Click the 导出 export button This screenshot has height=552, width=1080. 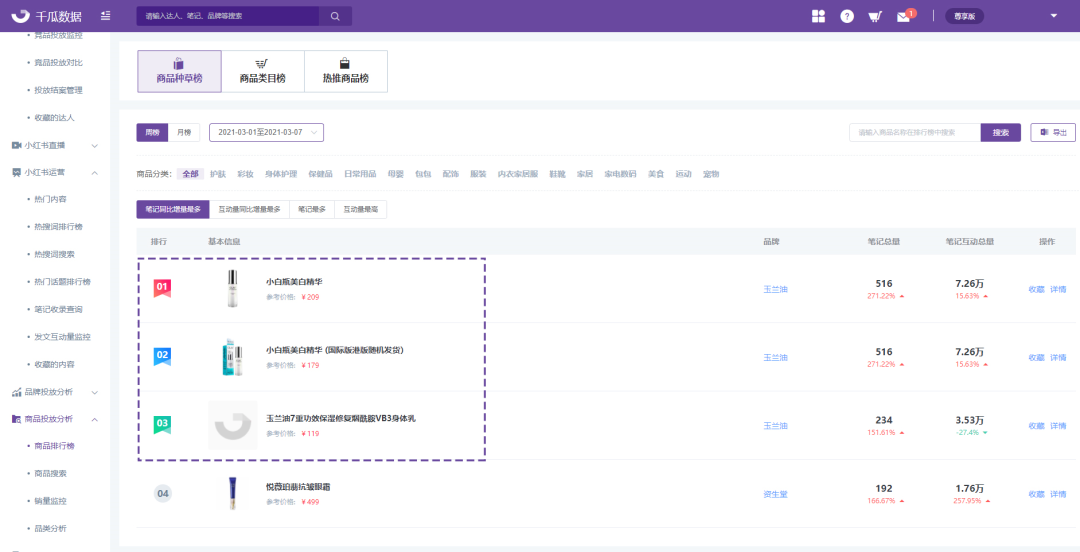coord(1052,132)
